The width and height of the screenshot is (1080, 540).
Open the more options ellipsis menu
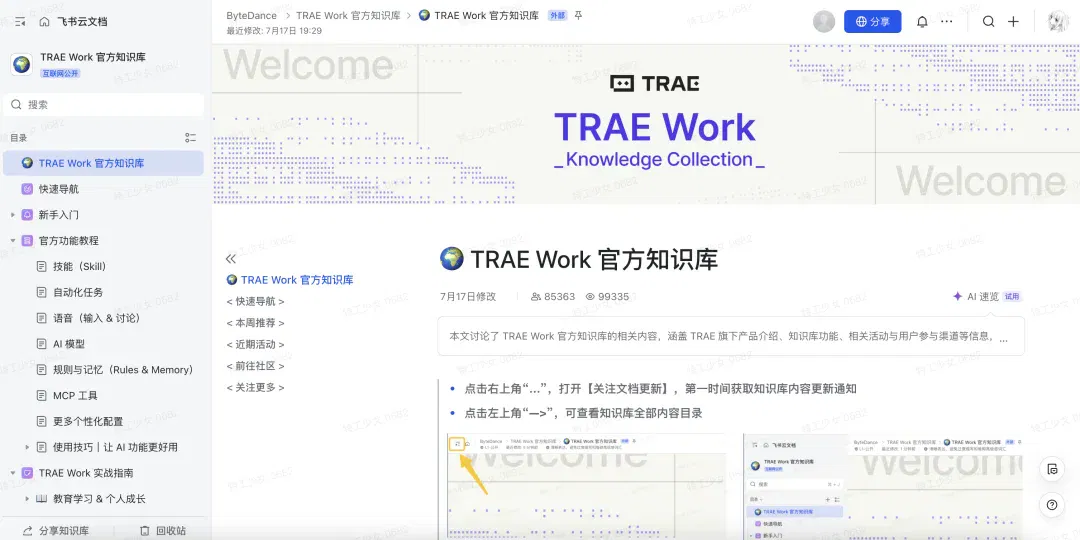946,21
